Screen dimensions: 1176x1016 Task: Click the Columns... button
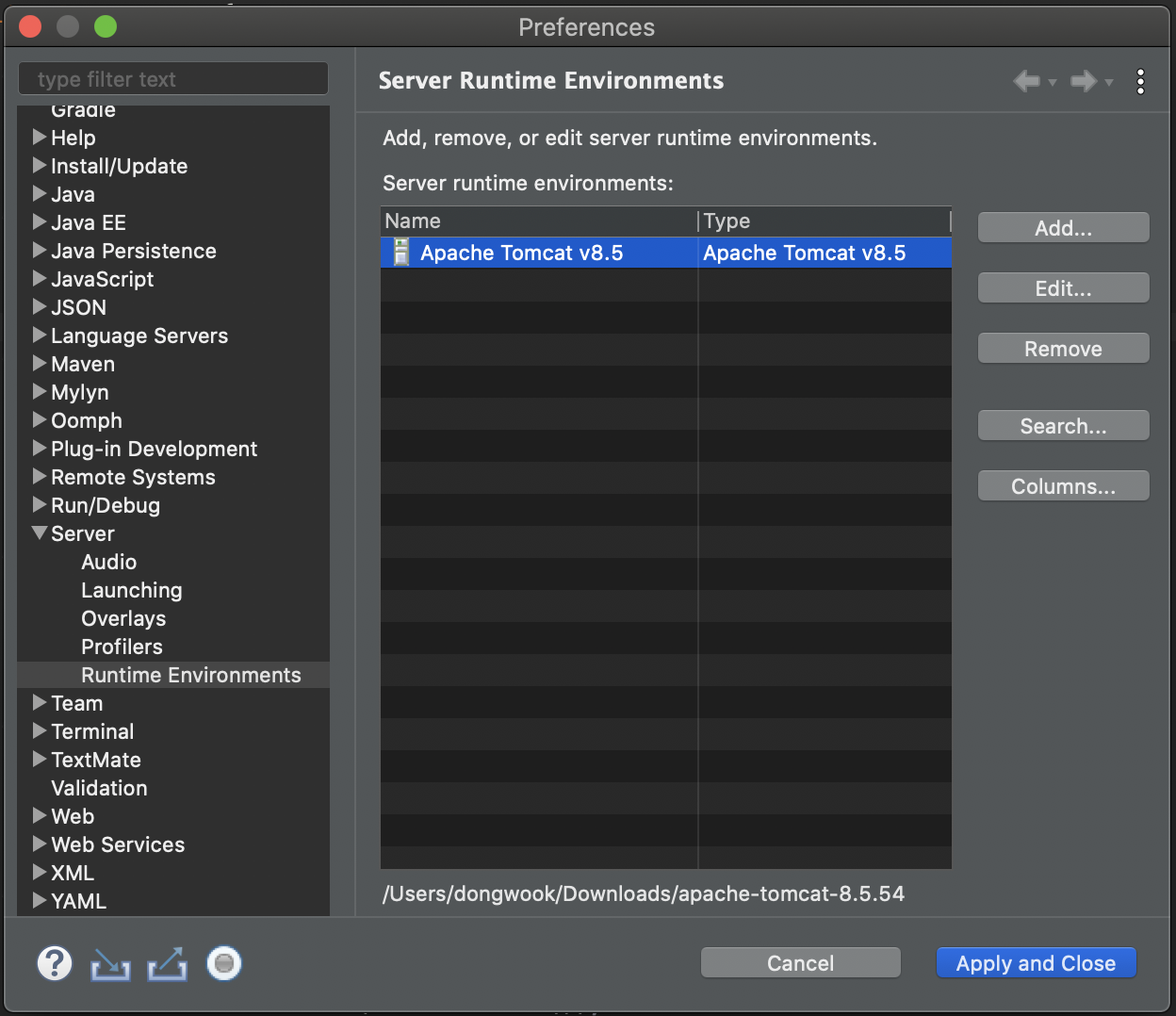pyautogui.click(x=1063, y=486)
